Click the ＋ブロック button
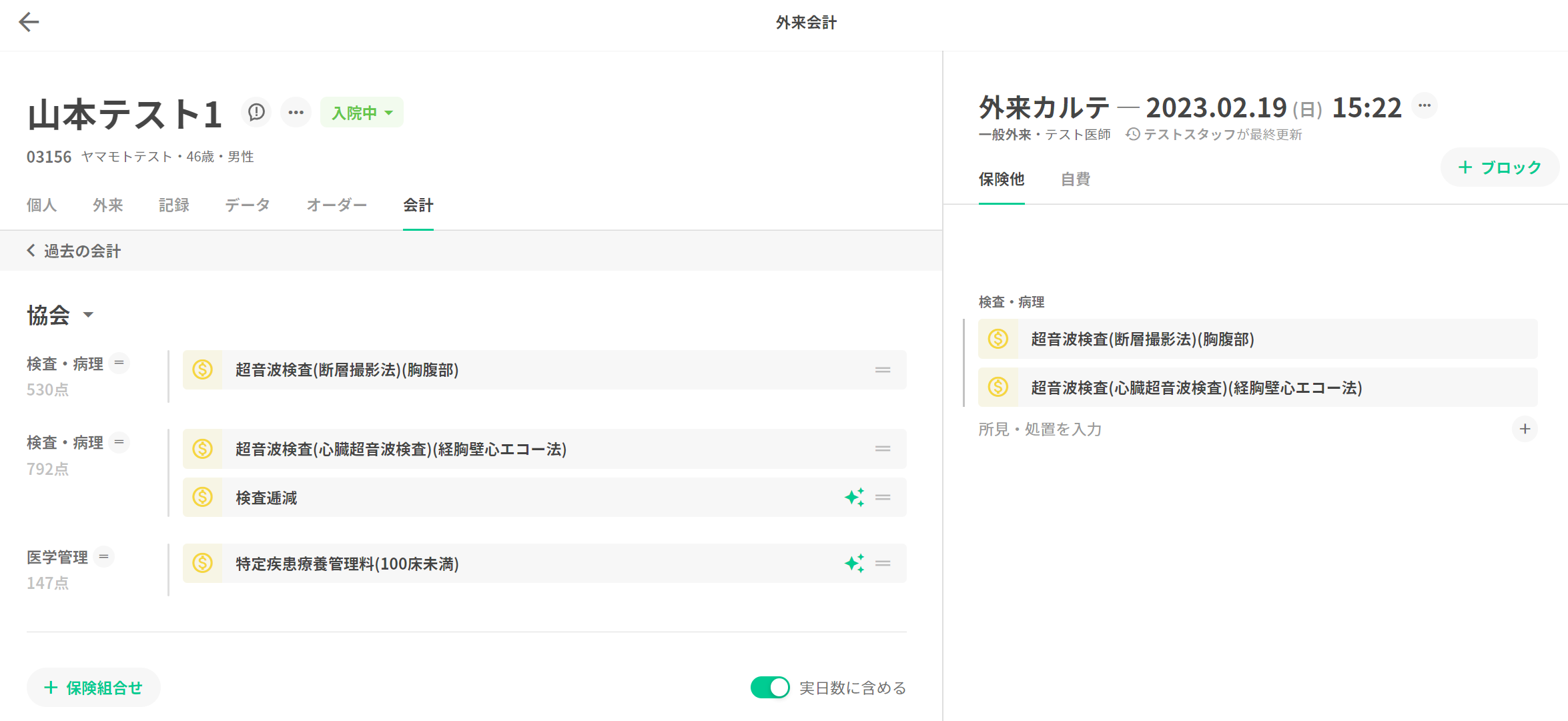 click(x=1499, y=167)
